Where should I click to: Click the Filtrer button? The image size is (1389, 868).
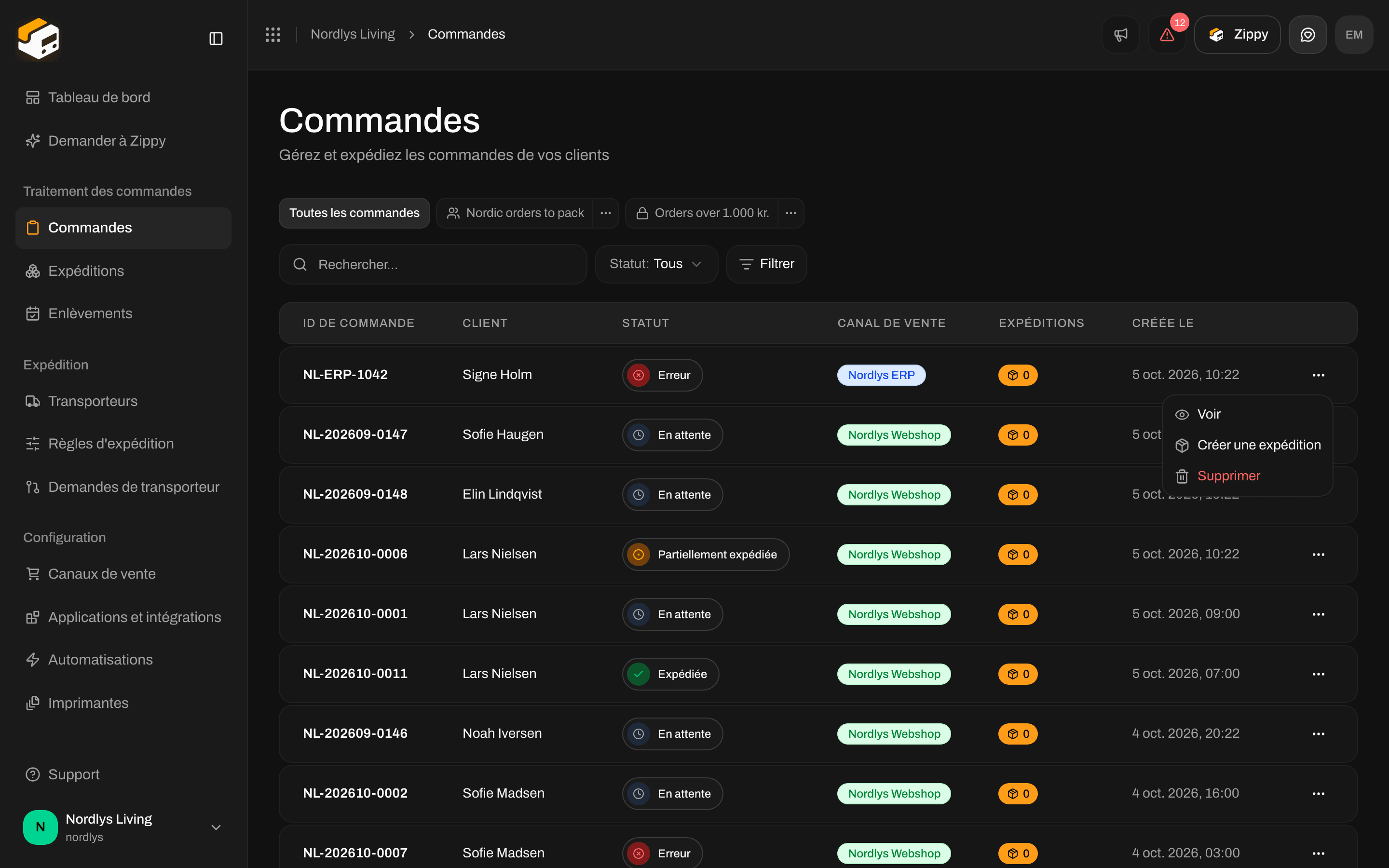click(x=767, y=264)
